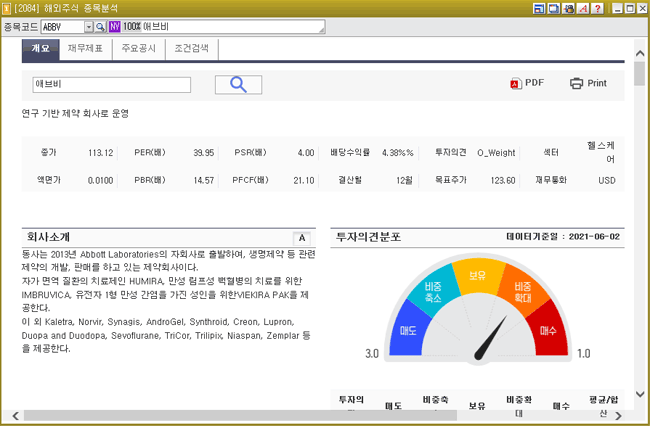Click the 투자의견분포 section heading

pyautogui.click(x=368, y=237)
